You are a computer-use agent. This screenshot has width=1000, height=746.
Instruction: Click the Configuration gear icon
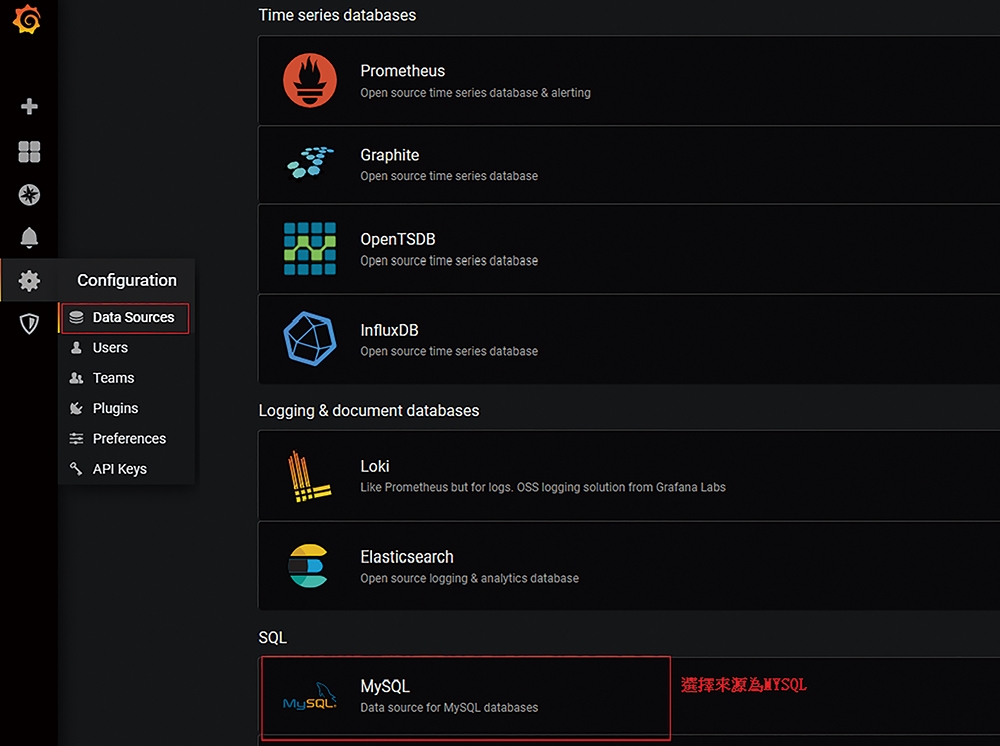click(x=29, y=281)
